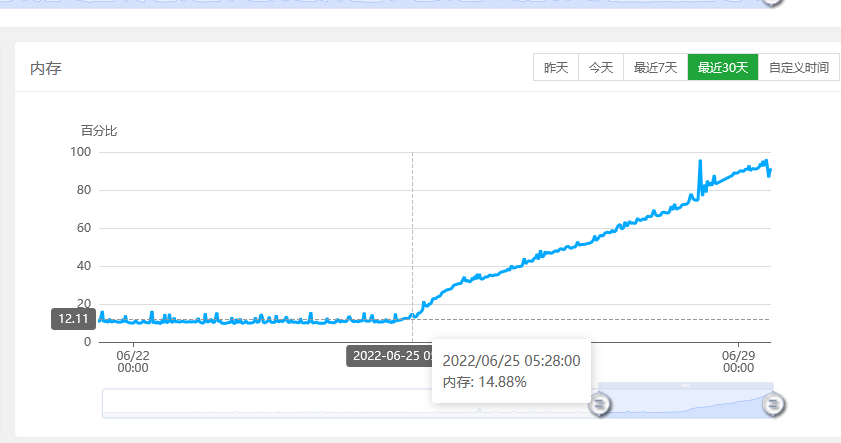841x443 pixels.
Task: Click the 06/22 00:00 axis label
Action: tap(133, 361)
